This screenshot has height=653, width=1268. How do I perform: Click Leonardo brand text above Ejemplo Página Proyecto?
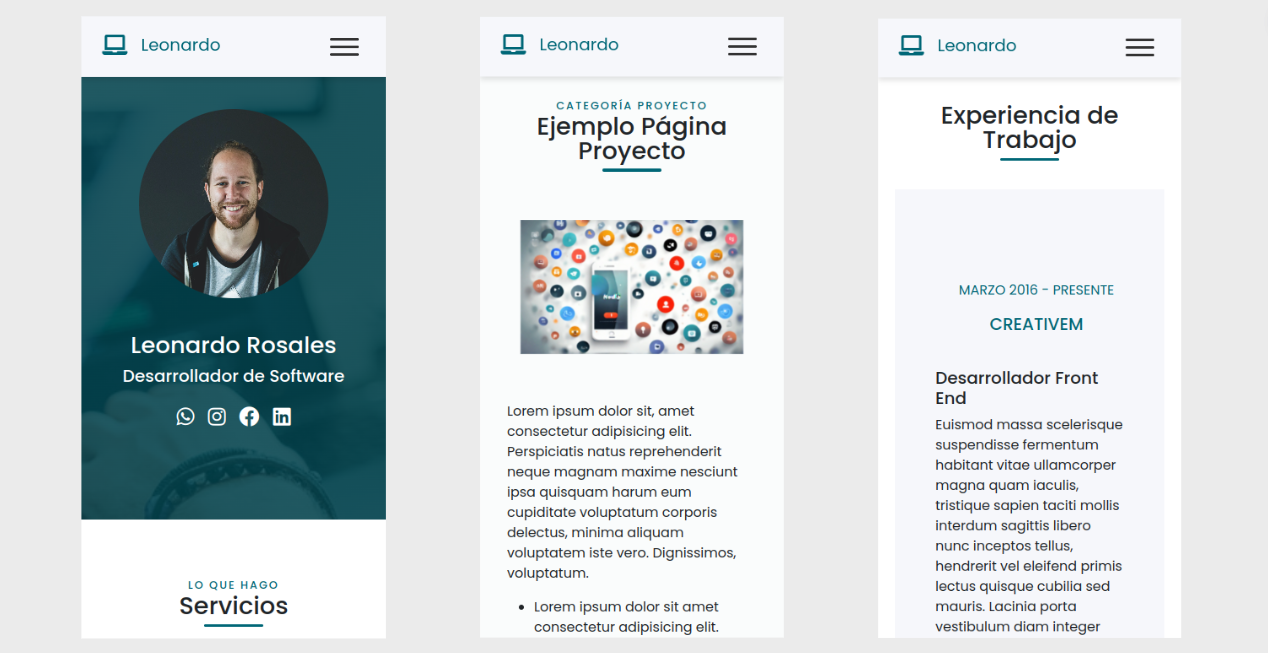[579, 45]
